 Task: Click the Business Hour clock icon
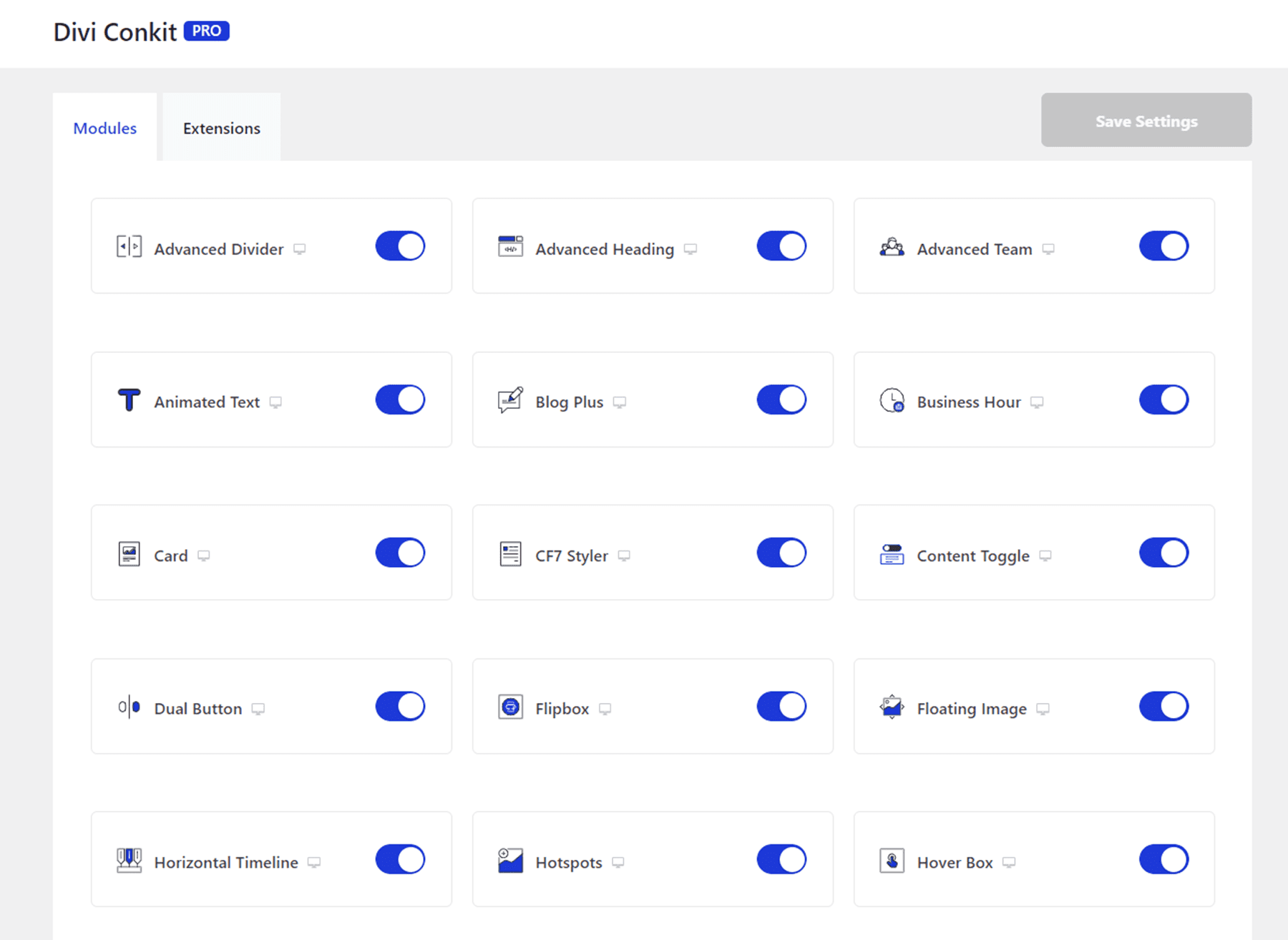coord(892,399)
